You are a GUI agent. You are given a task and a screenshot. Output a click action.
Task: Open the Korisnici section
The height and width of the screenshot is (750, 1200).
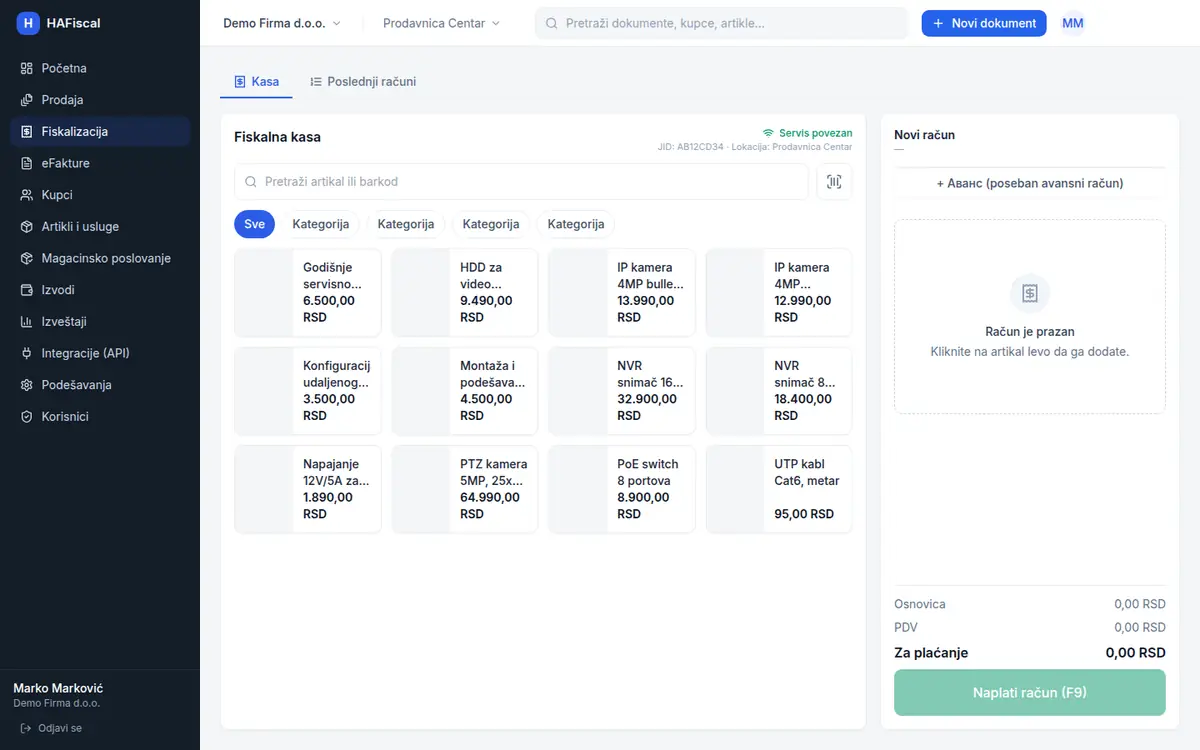pos(100,416)
